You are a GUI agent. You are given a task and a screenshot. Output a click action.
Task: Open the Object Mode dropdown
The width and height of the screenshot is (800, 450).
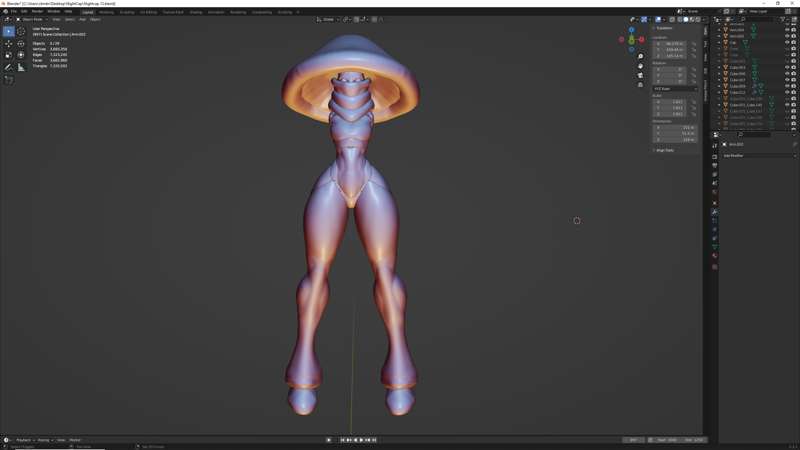31,19
